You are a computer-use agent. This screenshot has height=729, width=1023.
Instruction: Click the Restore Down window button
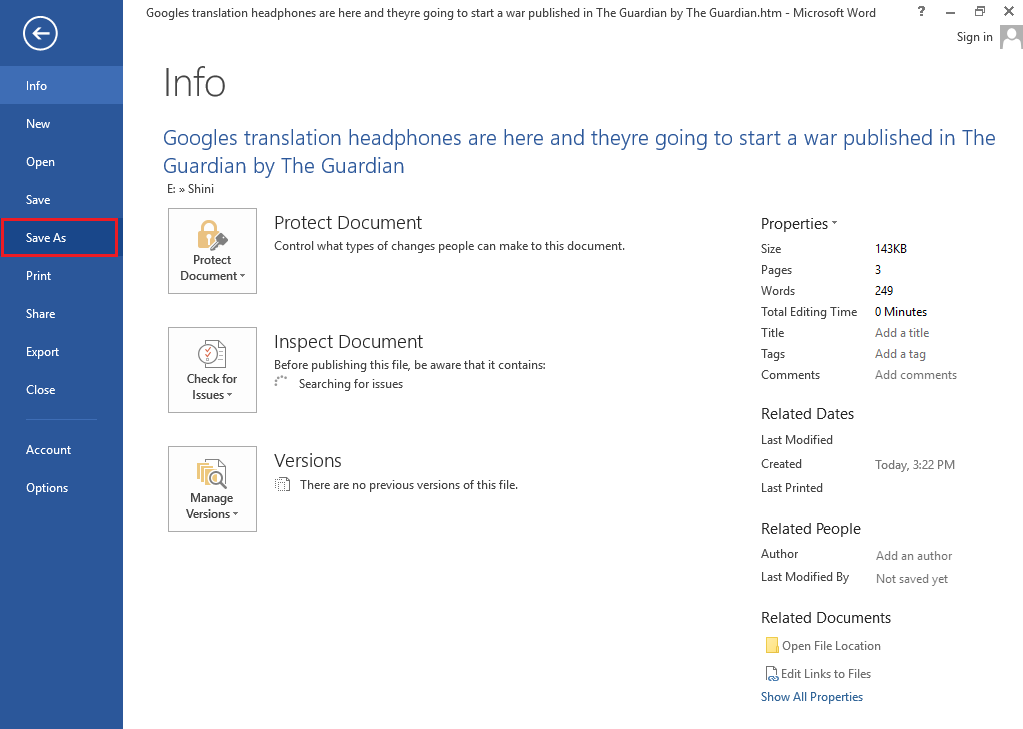point(979,11)
